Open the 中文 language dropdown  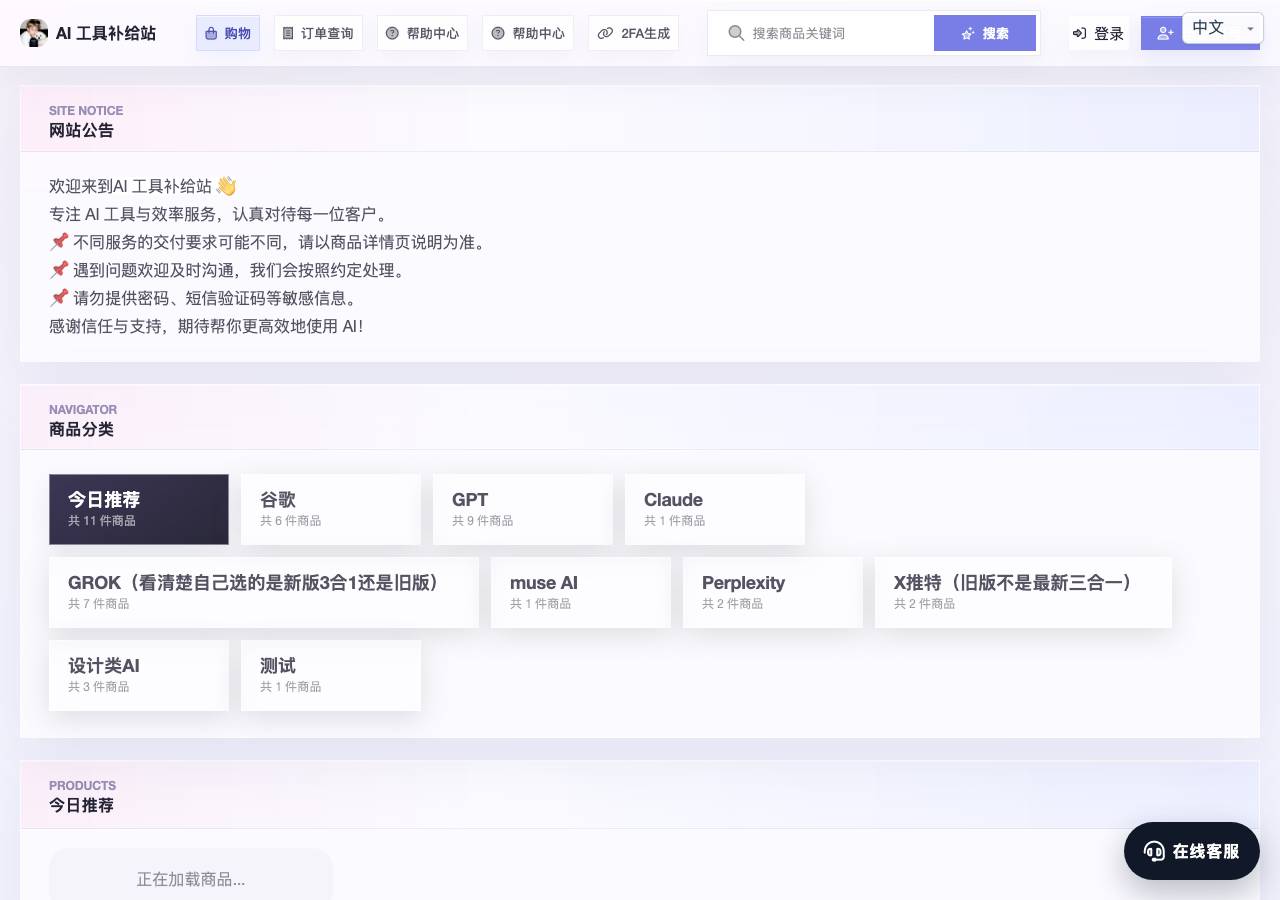point(1223,28)
